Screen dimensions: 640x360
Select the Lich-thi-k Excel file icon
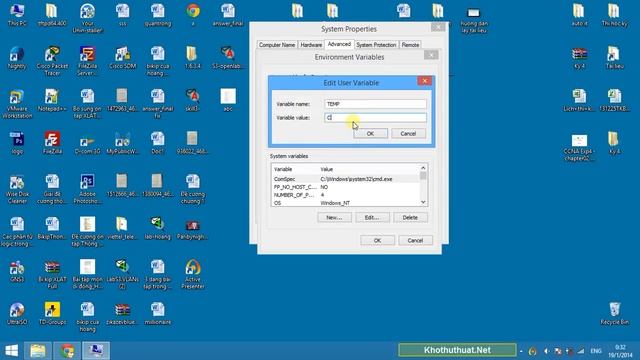point(580,100)
